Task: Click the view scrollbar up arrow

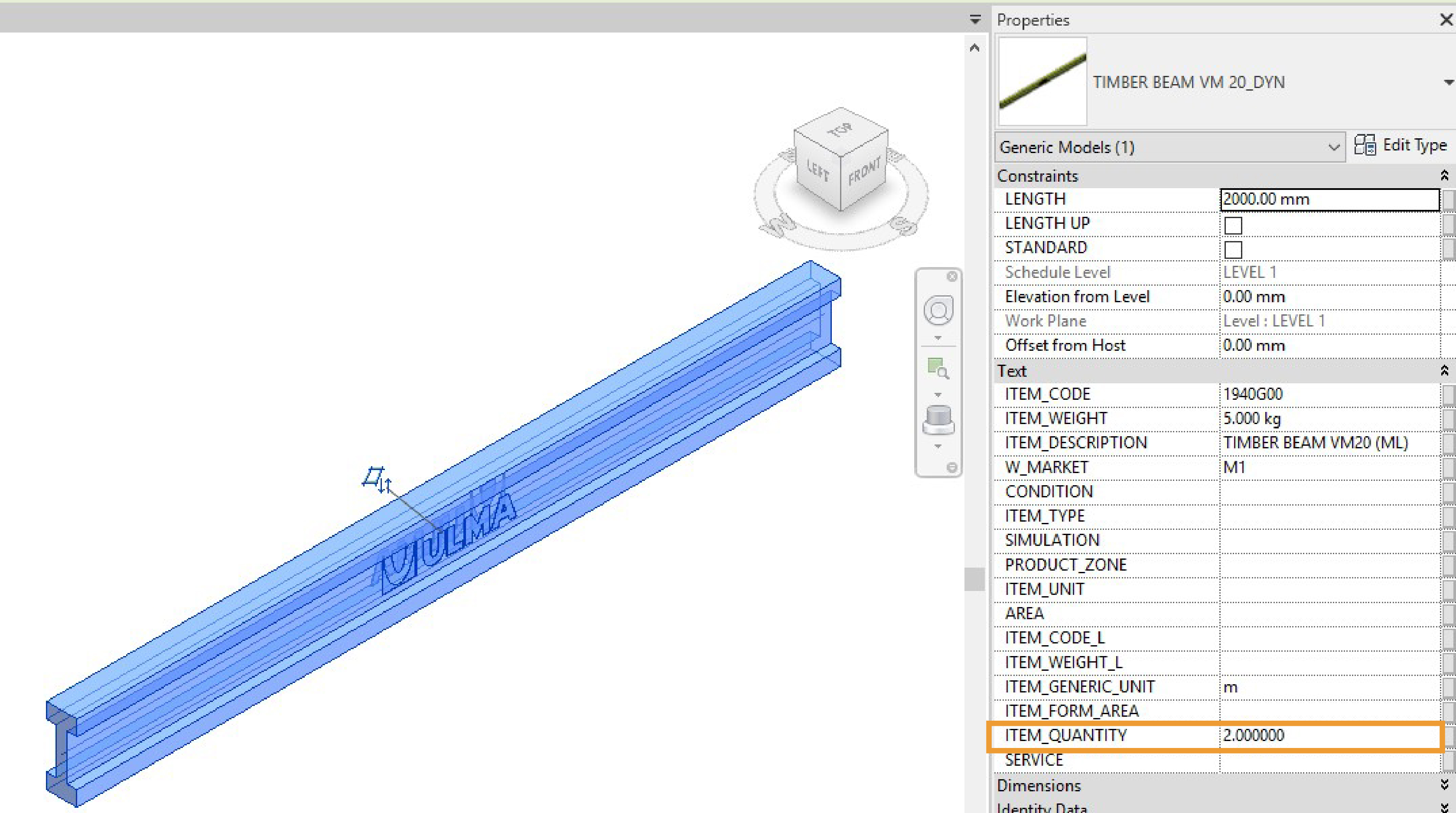Action: (974, 48)
